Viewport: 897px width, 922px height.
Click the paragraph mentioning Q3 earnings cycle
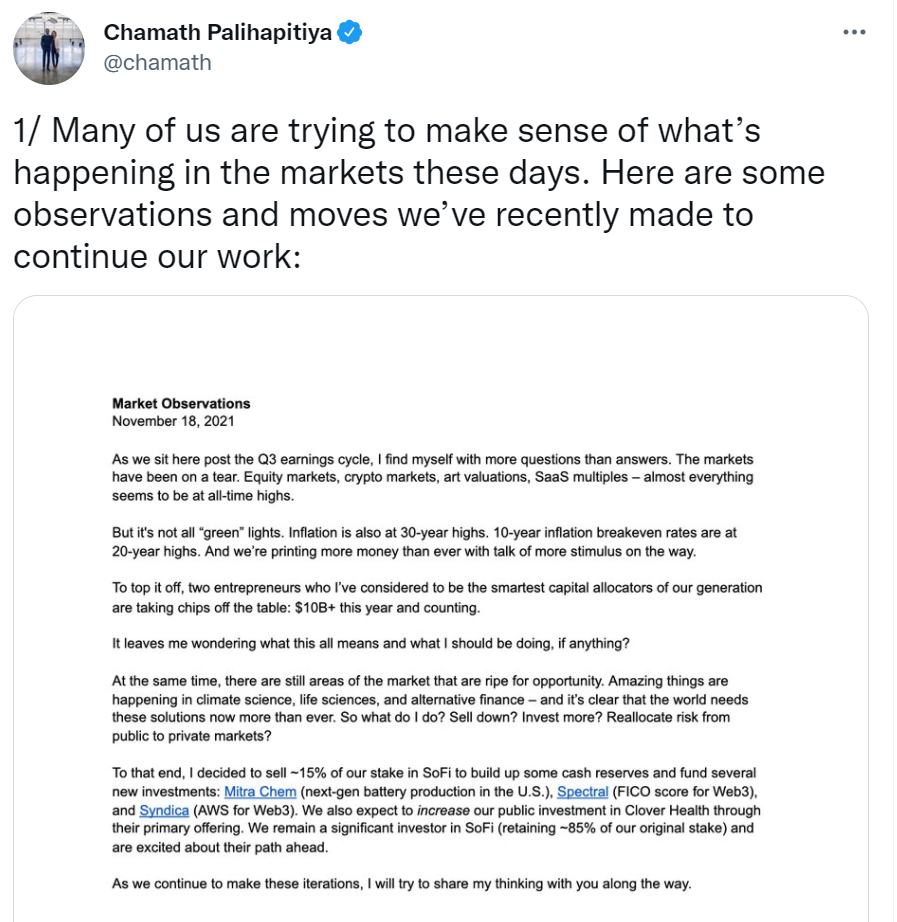tap(432, 477)
